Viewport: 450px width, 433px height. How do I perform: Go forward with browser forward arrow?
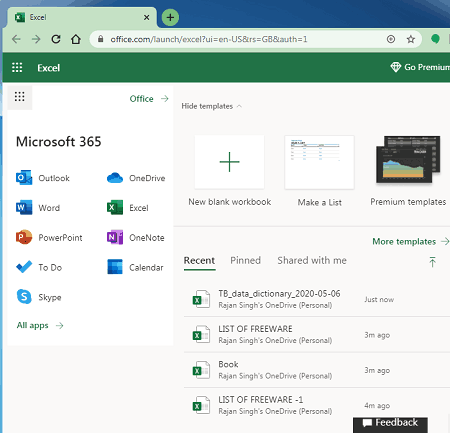36,39
